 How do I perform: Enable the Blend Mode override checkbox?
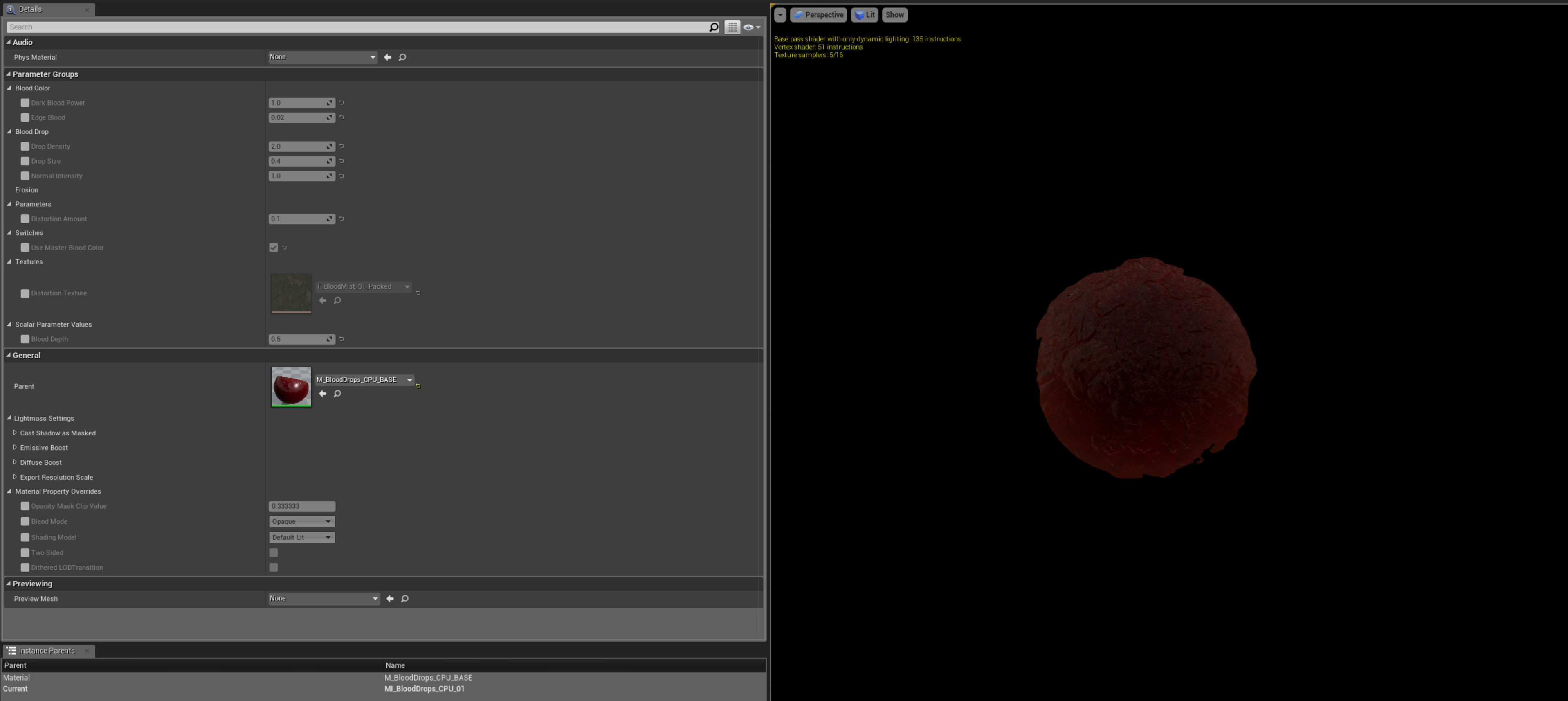point(25,521)
